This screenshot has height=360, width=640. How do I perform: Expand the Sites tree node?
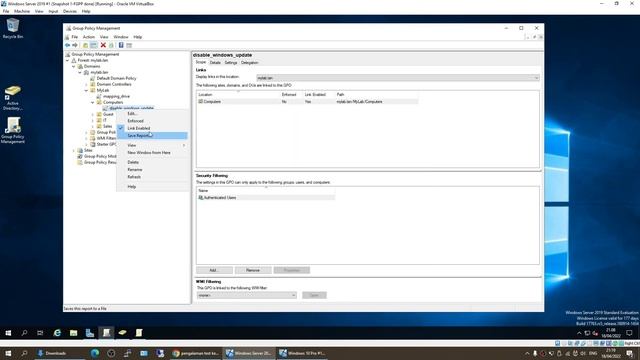pyautogui.click(x=74, y=150)
